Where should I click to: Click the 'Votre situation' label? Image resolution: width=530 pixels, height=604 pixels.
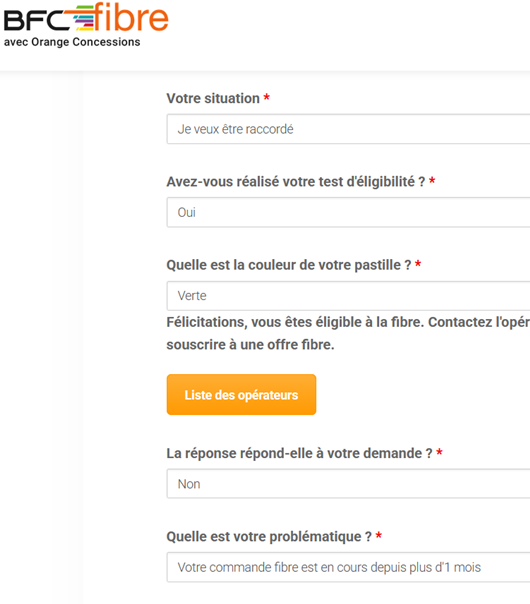coord(213,98)
